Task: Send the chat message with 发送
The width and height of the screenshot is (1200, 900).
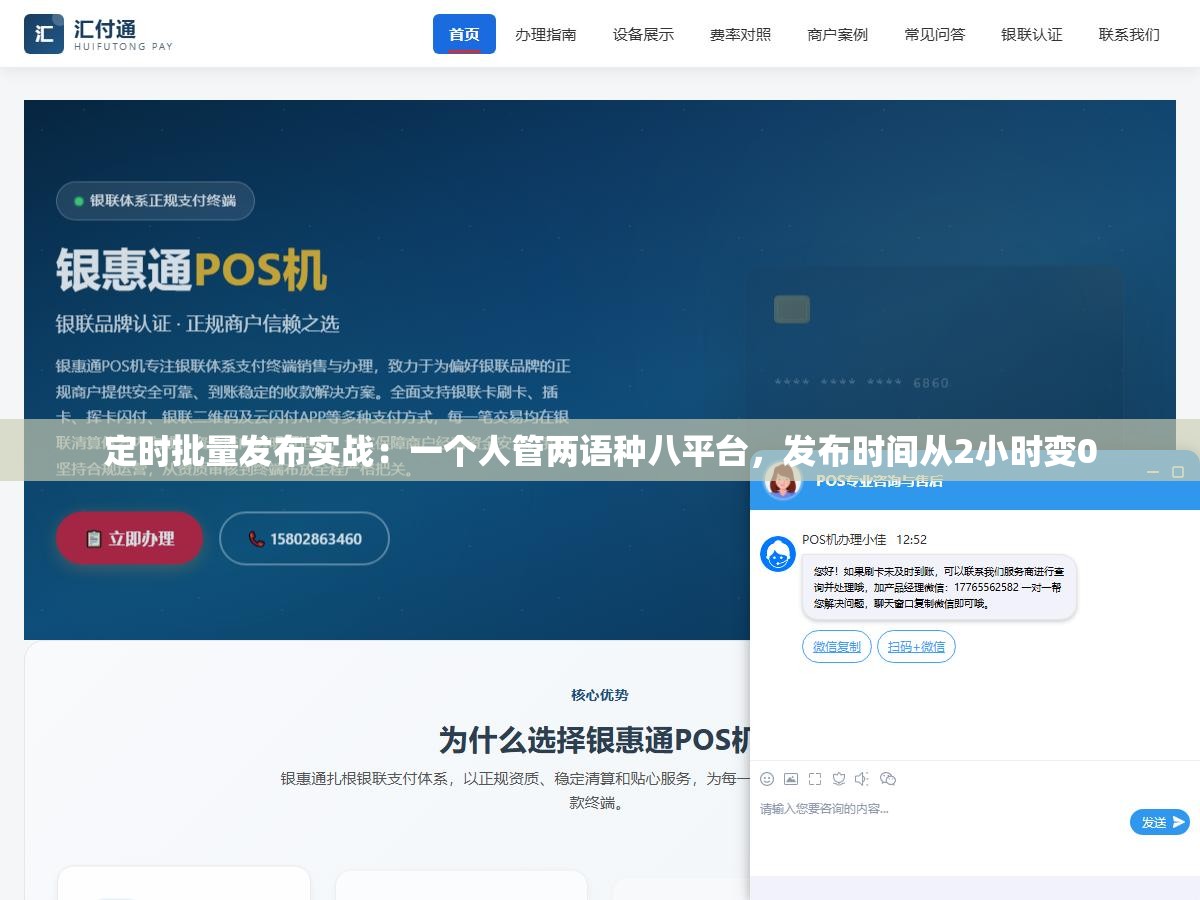Action: pos(1160,822)
